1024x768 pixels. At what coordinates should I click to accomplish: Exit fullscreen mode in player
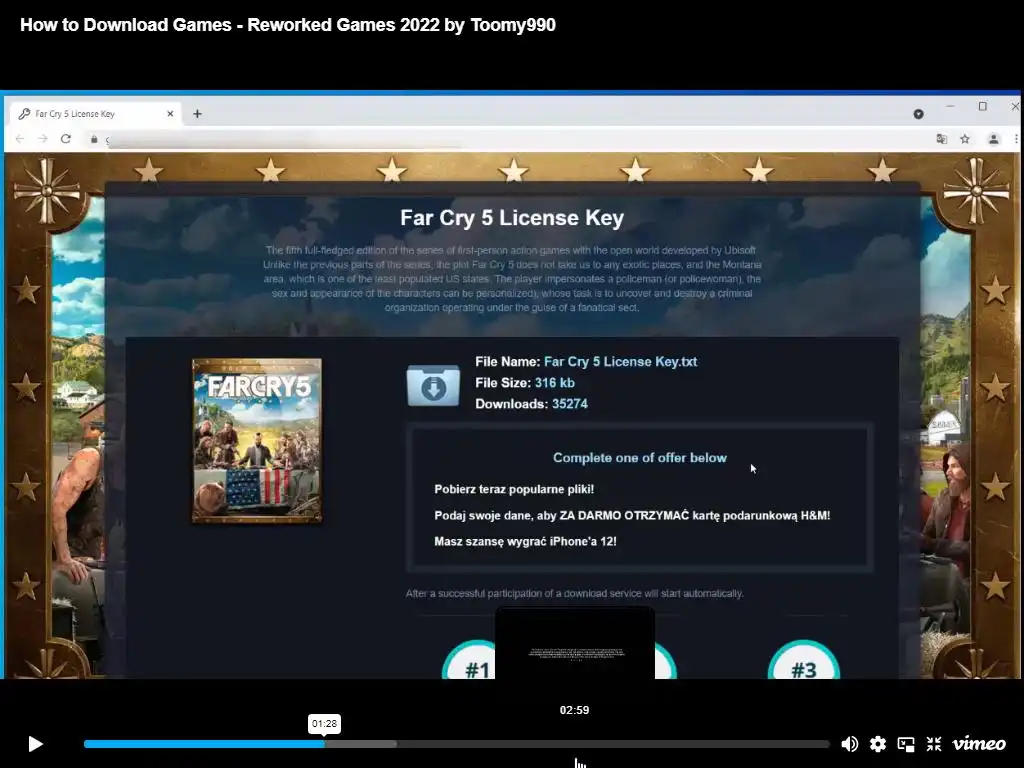[934, 744]
